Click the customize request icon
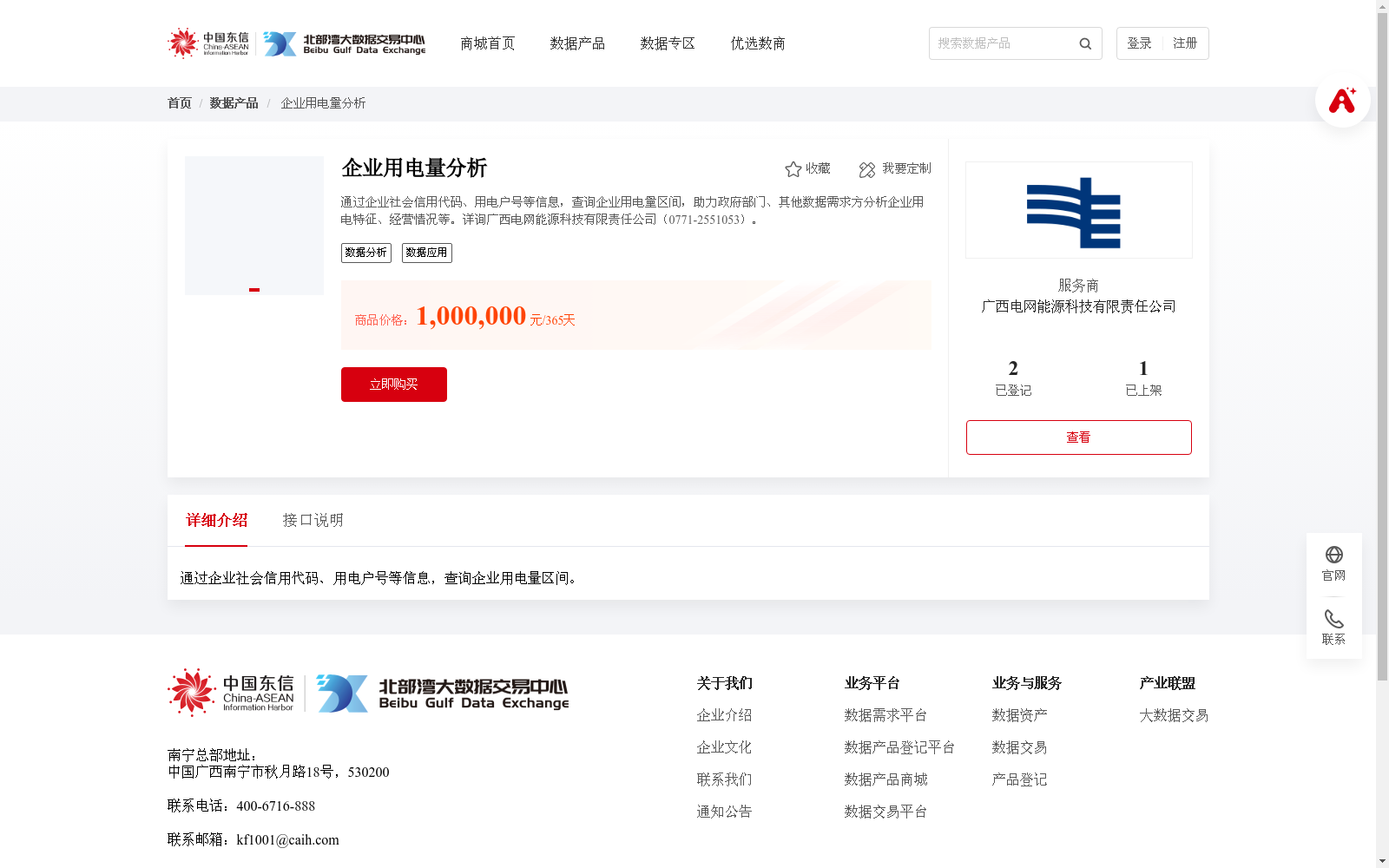The image size is (1389, 868). (x=867, y=169)
